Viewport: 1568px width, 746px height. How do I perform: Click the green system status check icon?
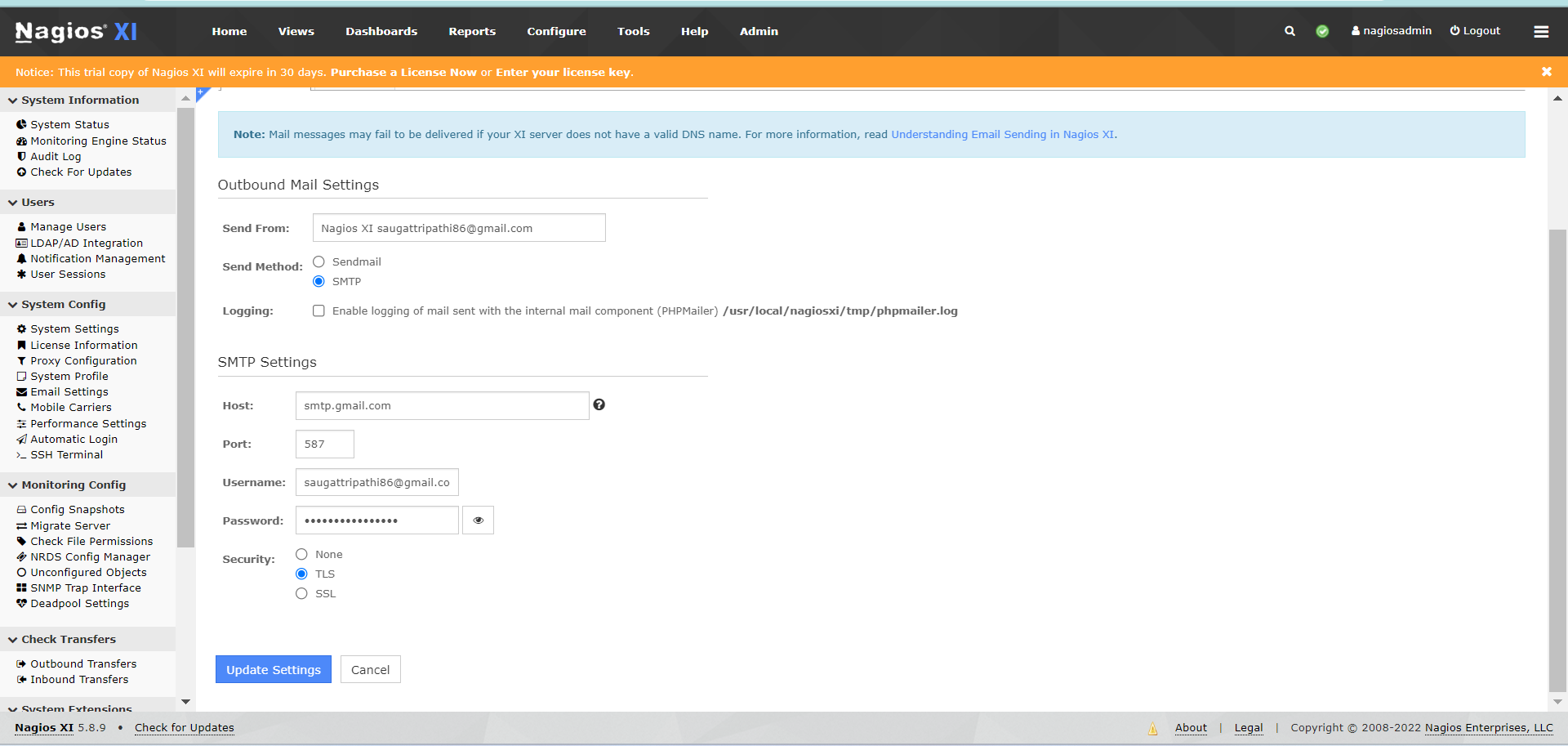coord(1322,31)
